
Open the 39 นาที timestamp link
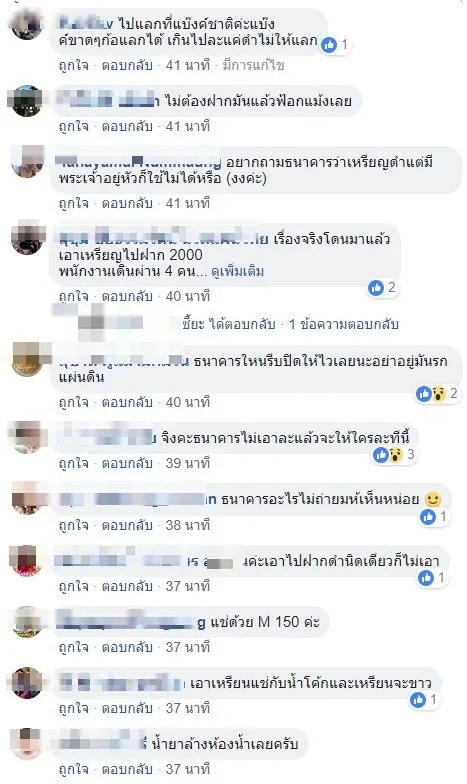[188, 464]
